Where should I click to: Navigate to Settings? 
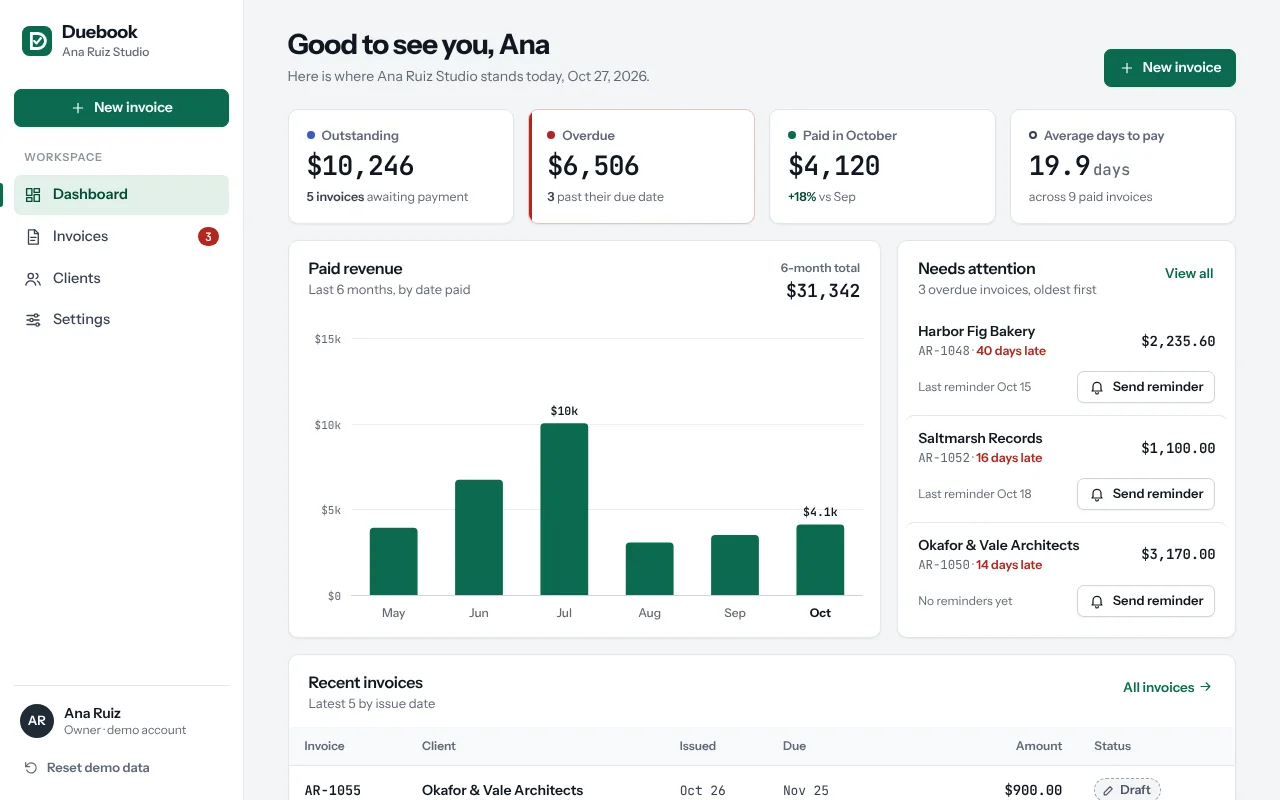[x=121, y=320]
